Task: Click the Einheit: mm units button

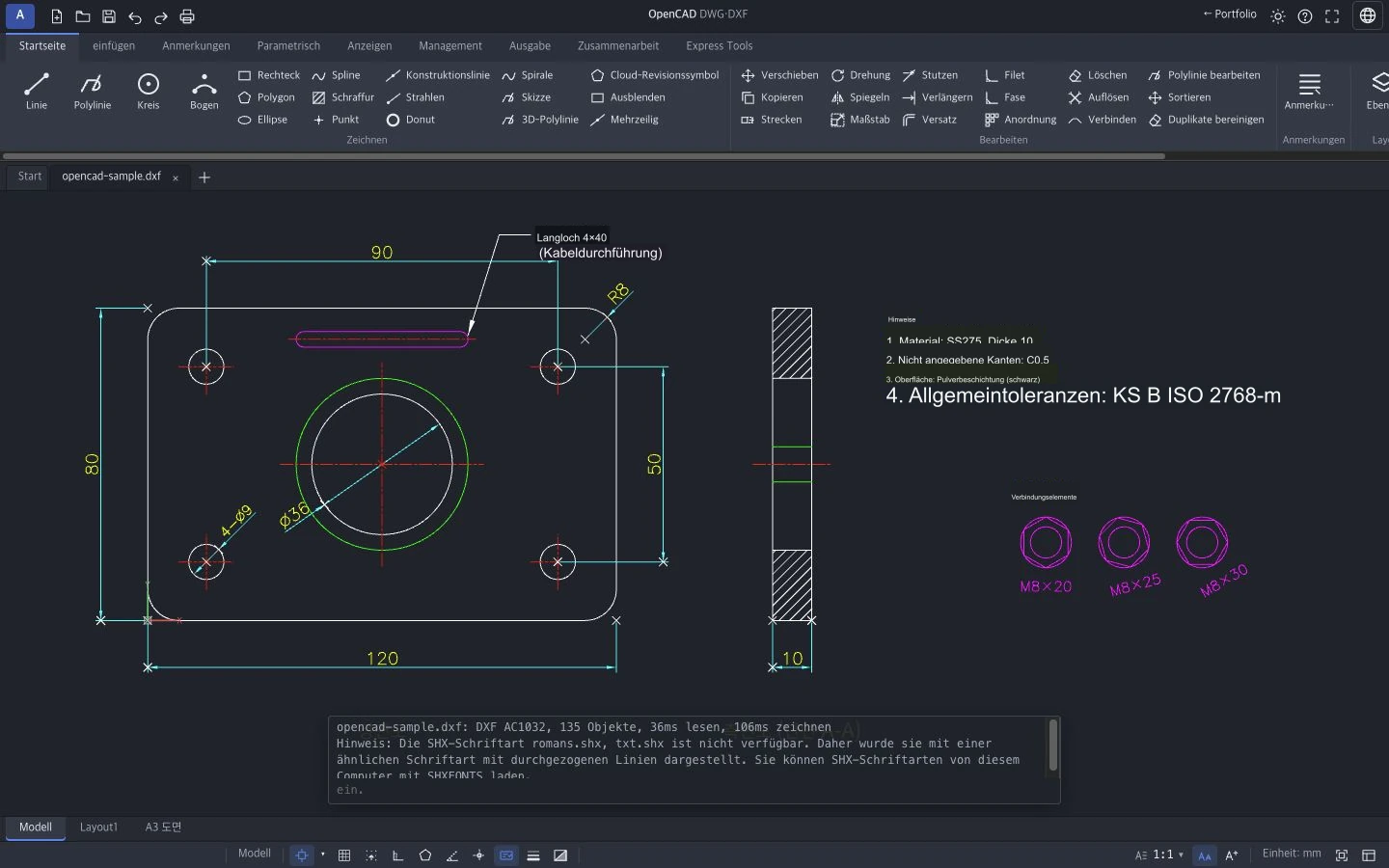Action: pyautogui.click(x=1292, y=854)
